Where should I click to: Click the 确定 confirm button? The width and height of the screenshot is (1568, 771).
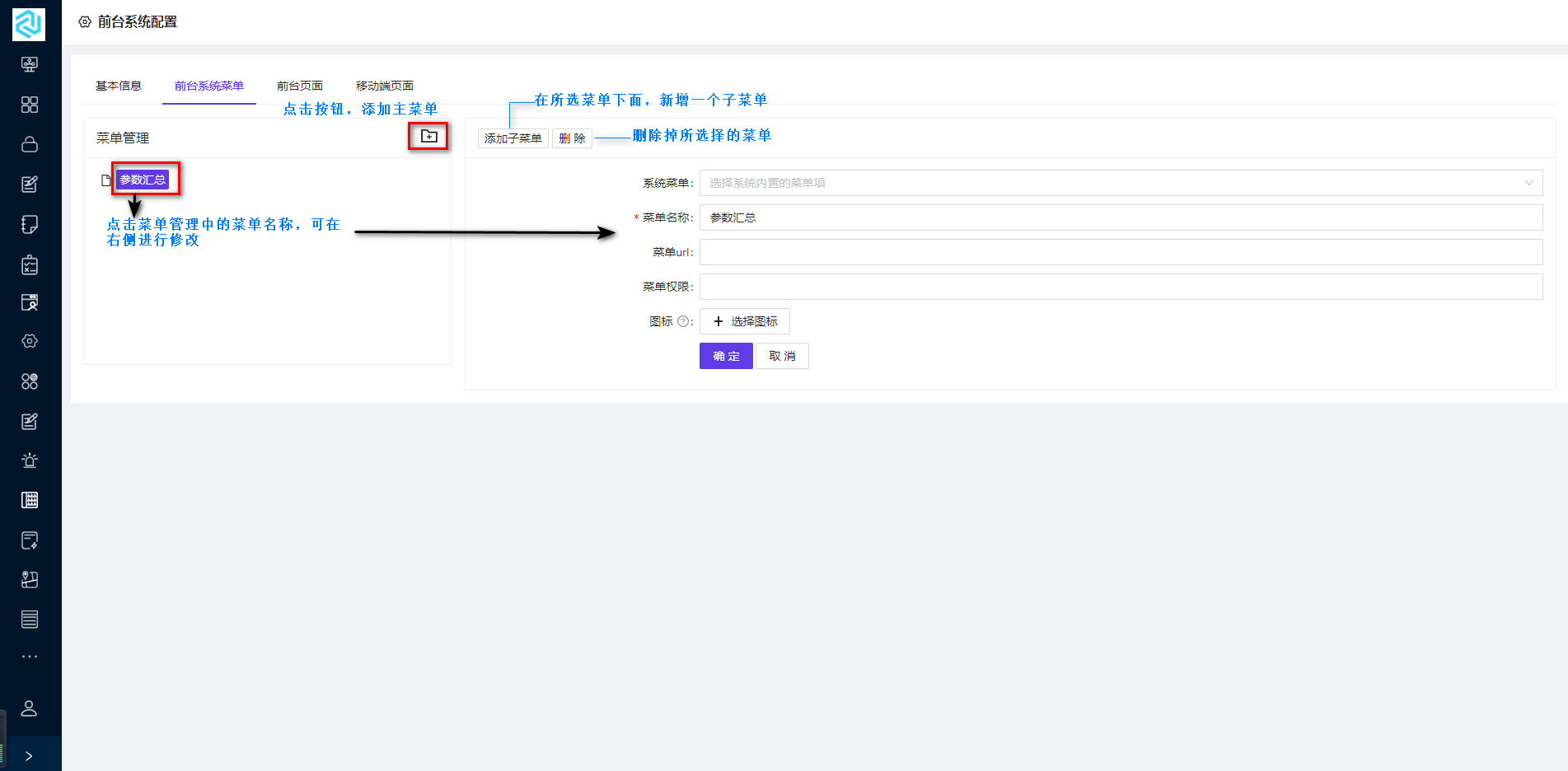pos(726,356)
